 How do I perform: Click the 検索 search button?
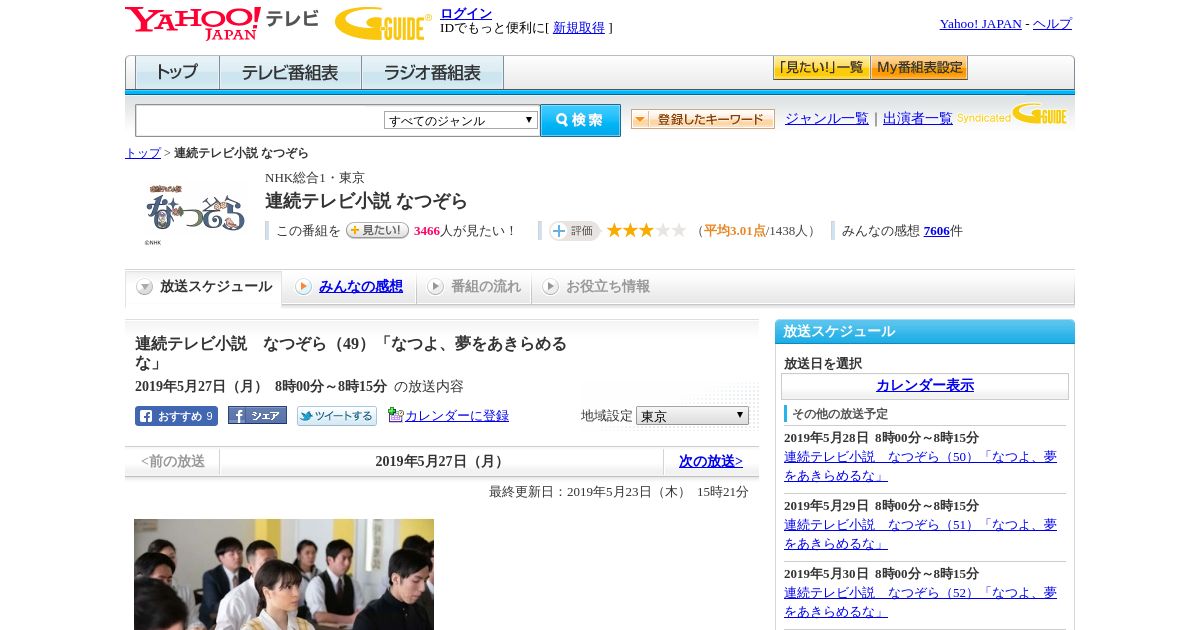point(580,120)
